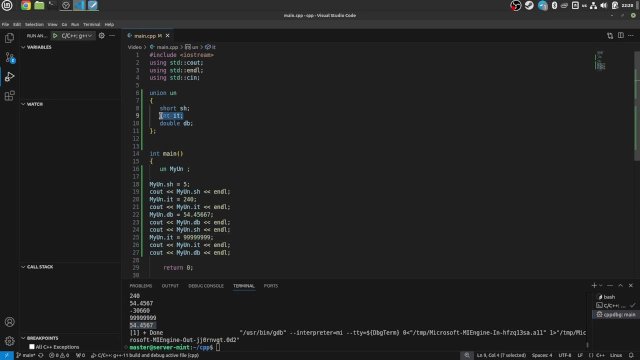Launch Chrome from the top panel
This screenshot has height=360, width=640.
(26, 5)
